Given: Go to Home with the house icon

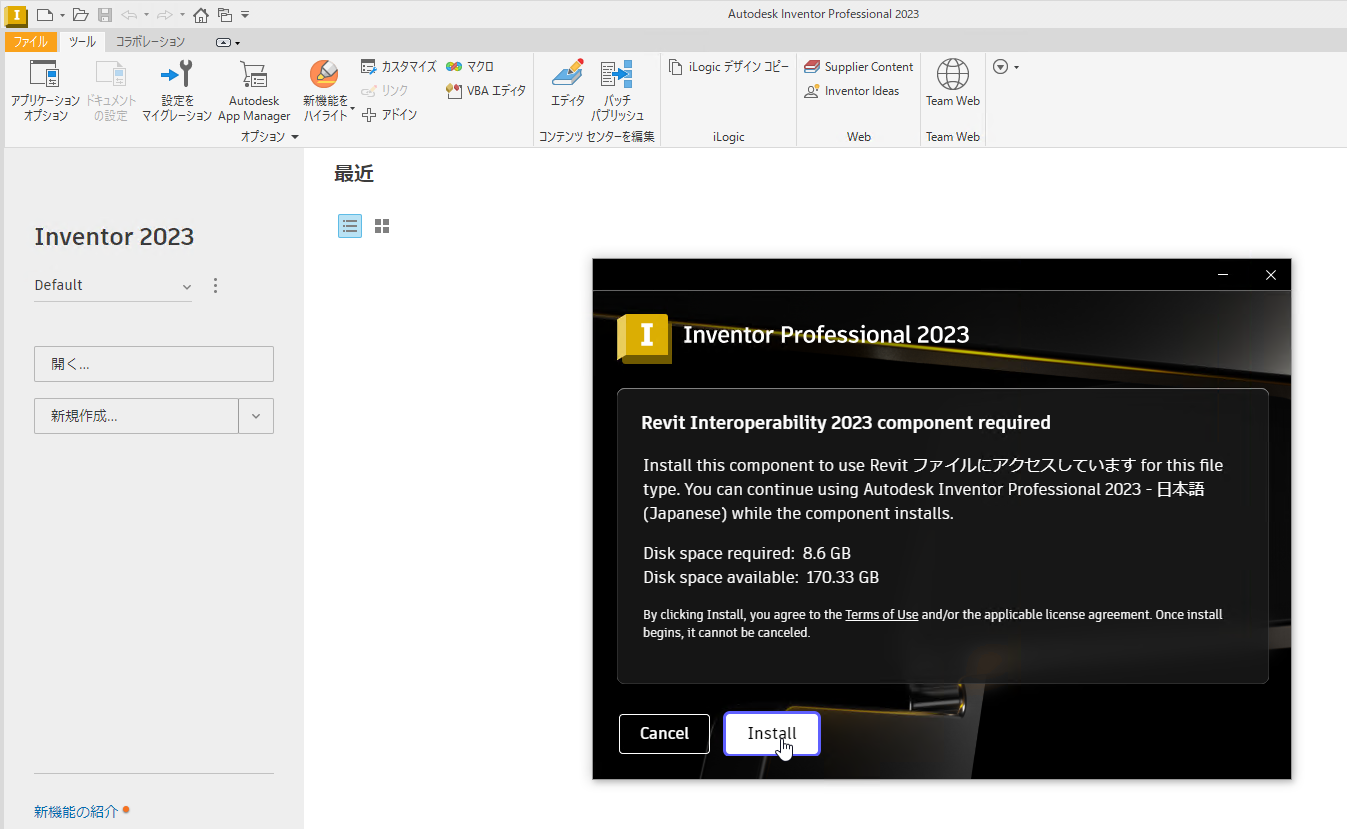Looking at the screenshot, I should 201,15.
